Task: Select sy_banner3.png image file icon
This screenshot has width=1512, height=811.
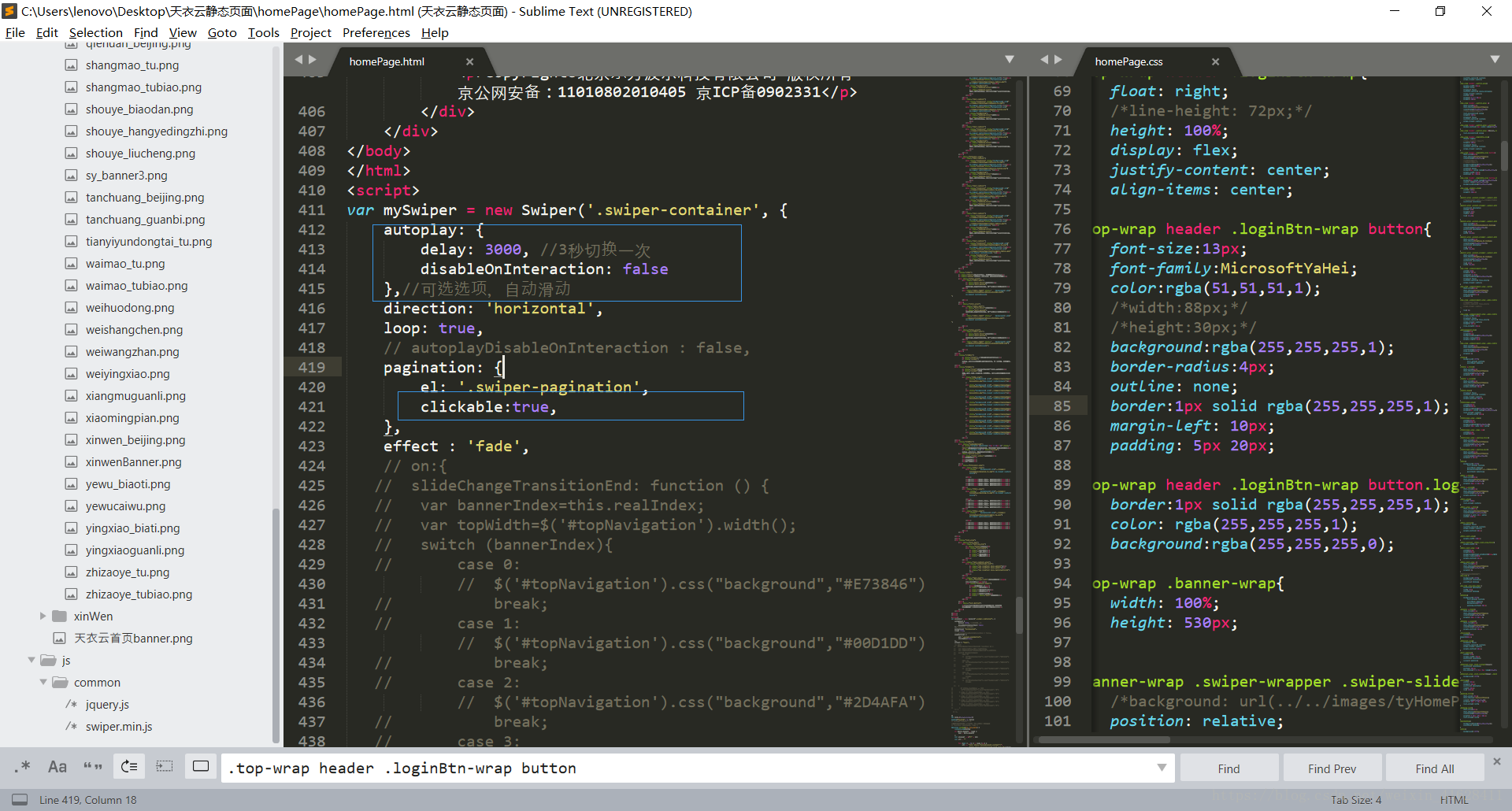Action: point(71,176)
